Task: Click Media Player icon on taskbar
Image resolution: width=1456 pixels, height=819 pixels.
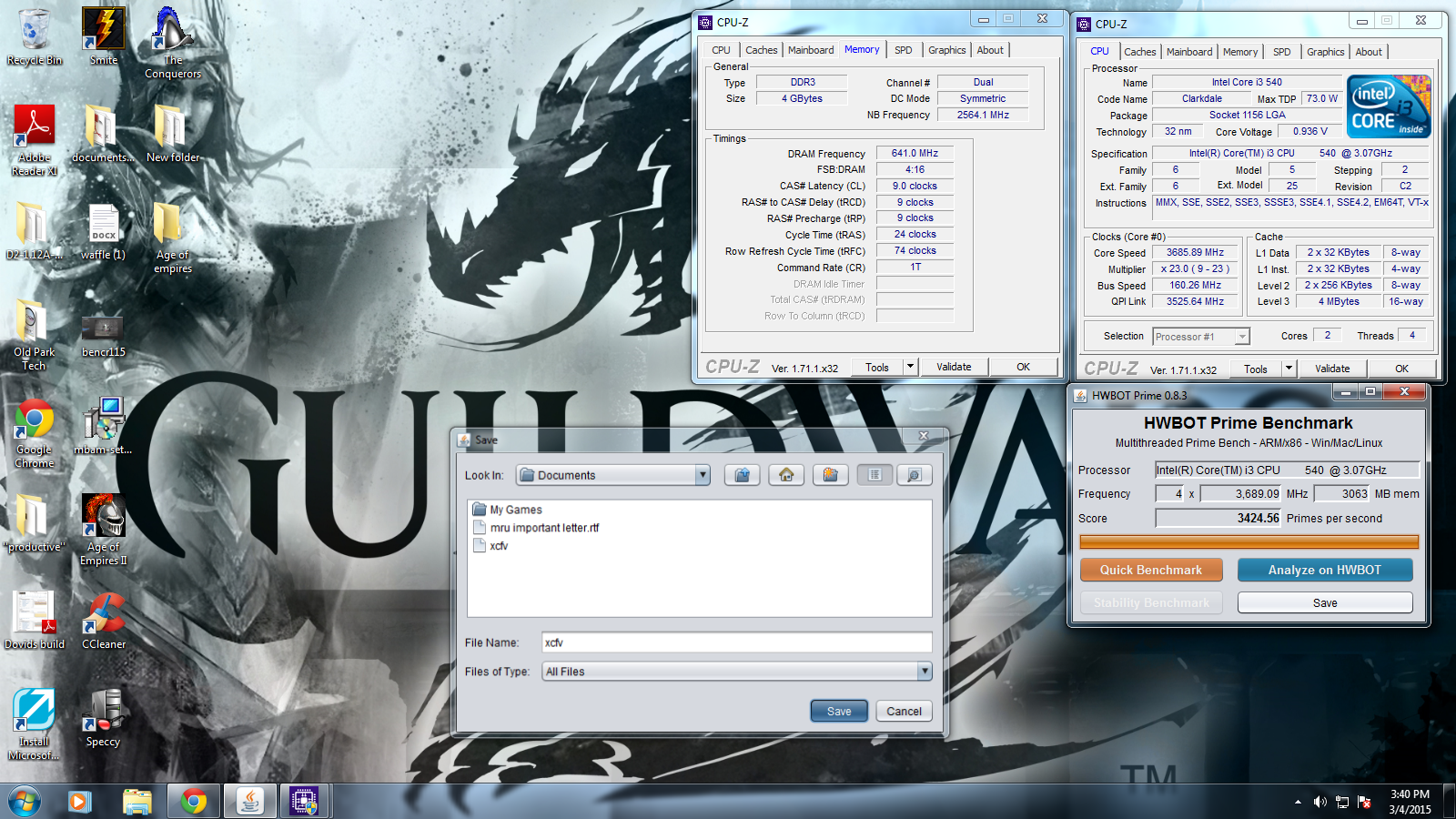Action: coord(80,802)
